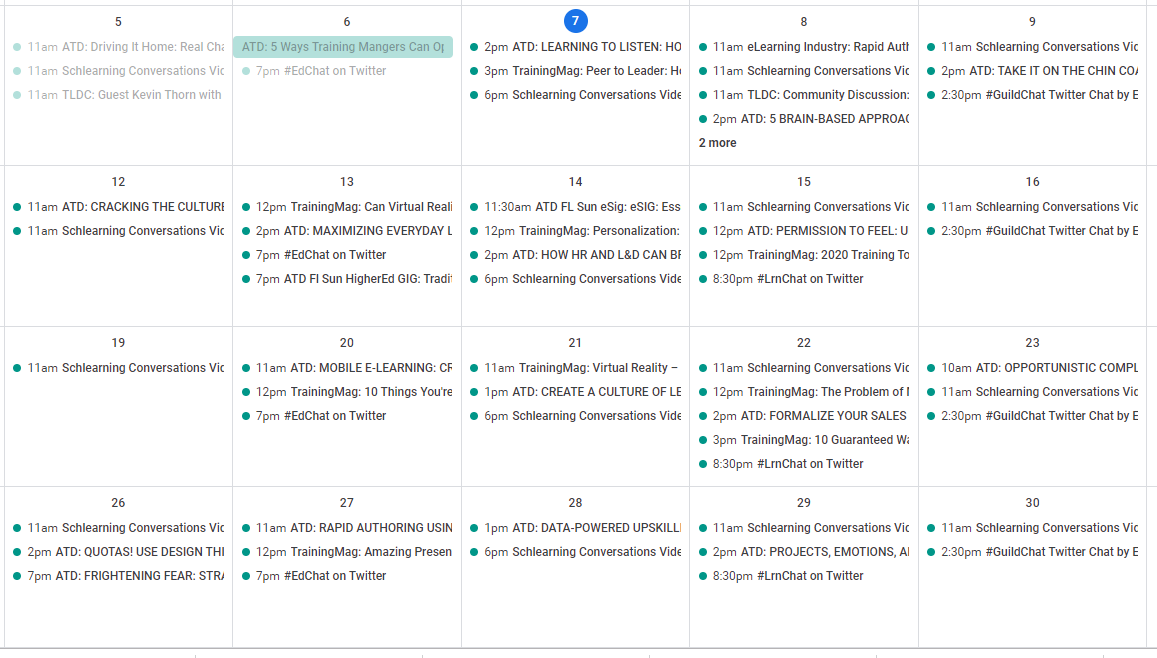This screenshot has height=658, width=1157.
Task: Open the 6pm Schlearning Conversations event on the 14th
Action: tap(576, 280)
